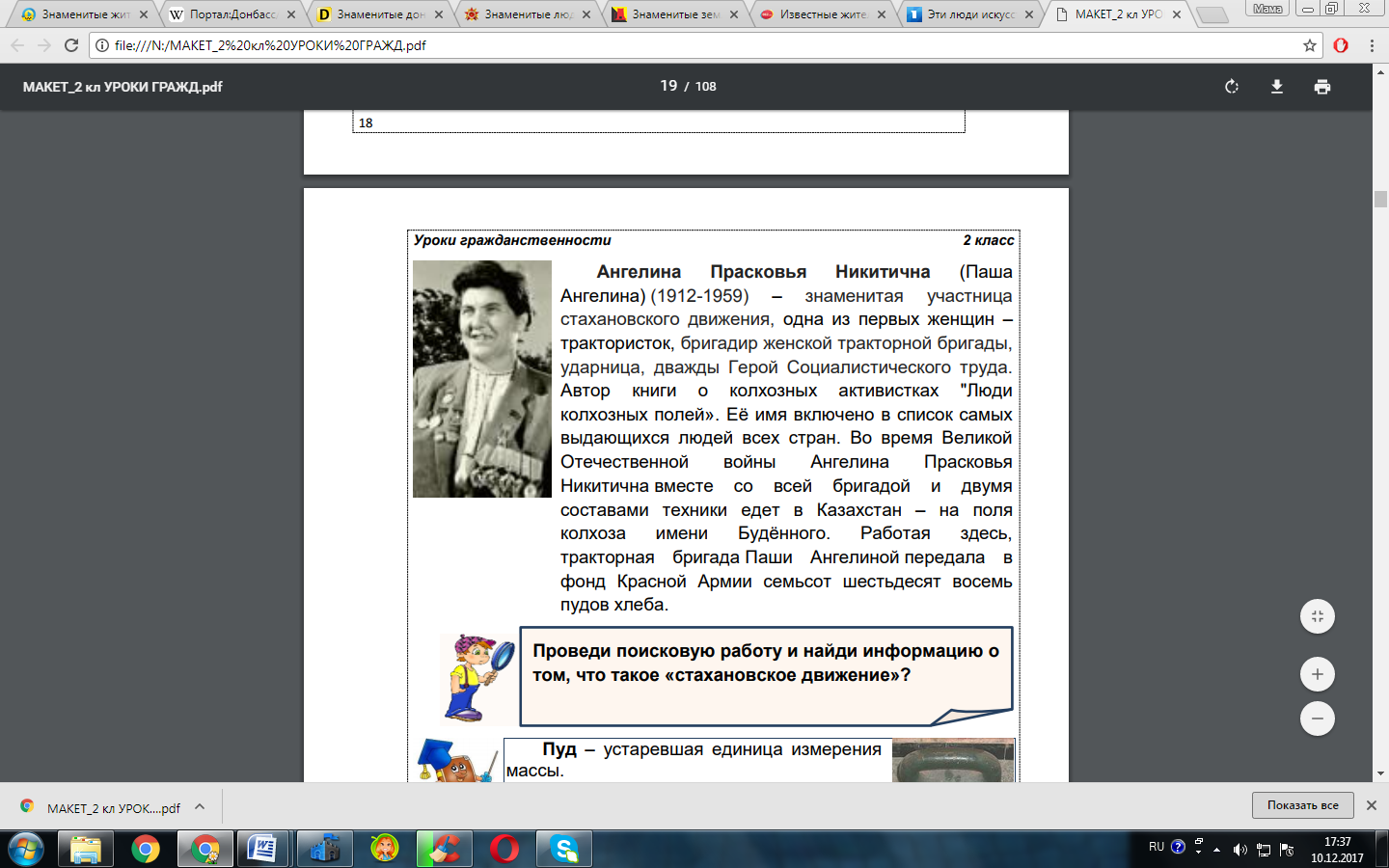Open the clock showing 17:37
This screenshot has height=868, width=1389.
pyautogui.click(x=1337, y=850)
